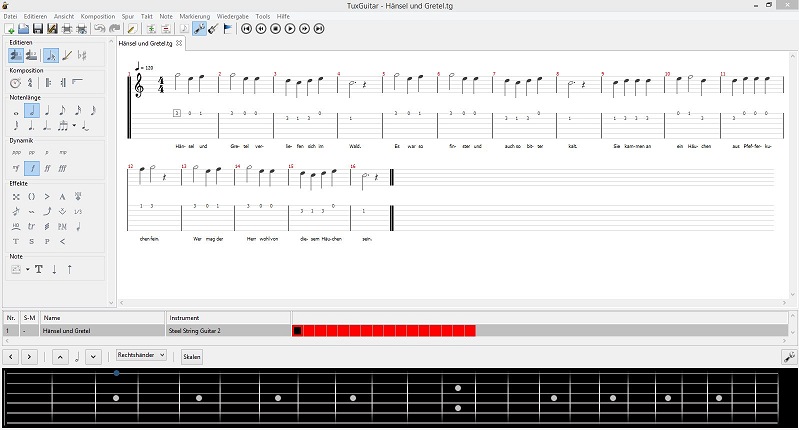Screen dimensions: 799x430
Task: Create a new song with the toolbar icon
Action: [9, 29]
